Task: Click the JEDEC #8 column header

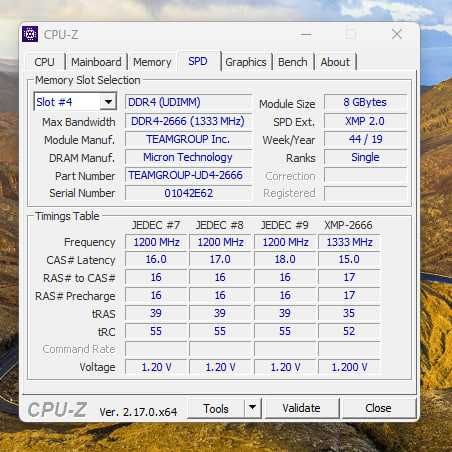Action: click(x=220, y=225)
